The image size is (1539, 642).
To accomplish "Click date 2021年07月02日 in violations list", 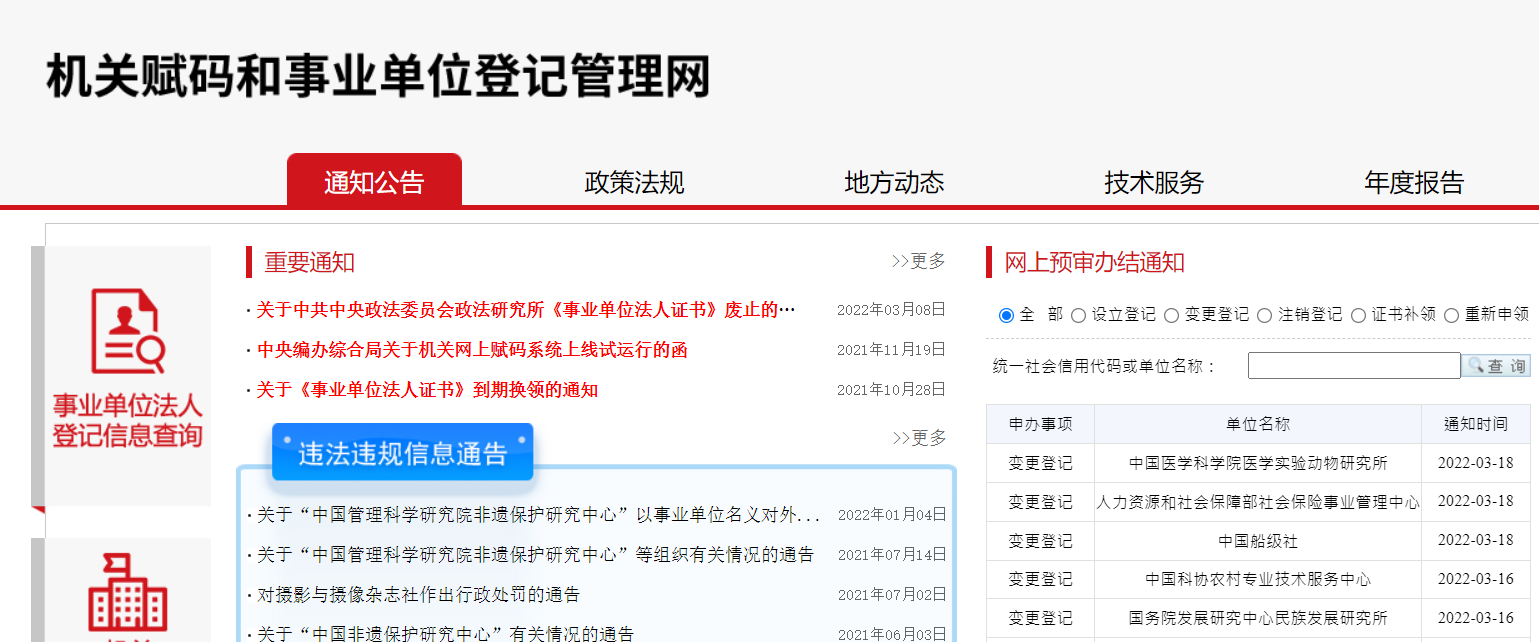I will [891, 595].
